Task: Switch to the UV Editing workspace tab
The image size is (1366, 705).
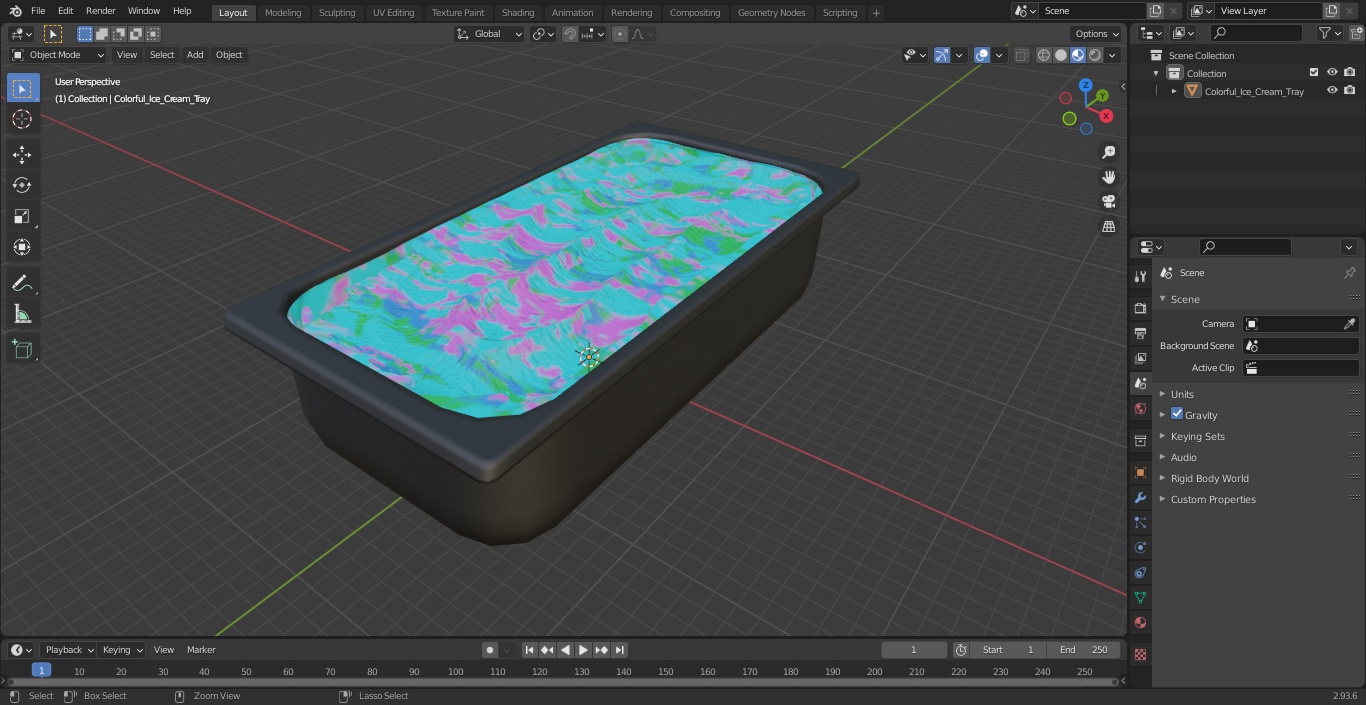Action: click(x=393, y=13)
